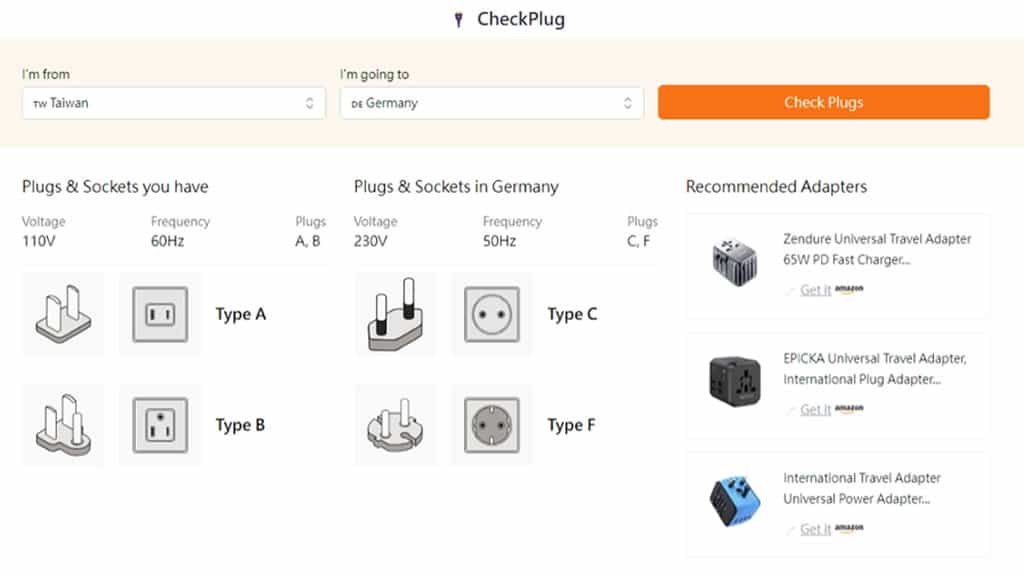Open International Travel Adapter "Get it" link

coord(816,529)
